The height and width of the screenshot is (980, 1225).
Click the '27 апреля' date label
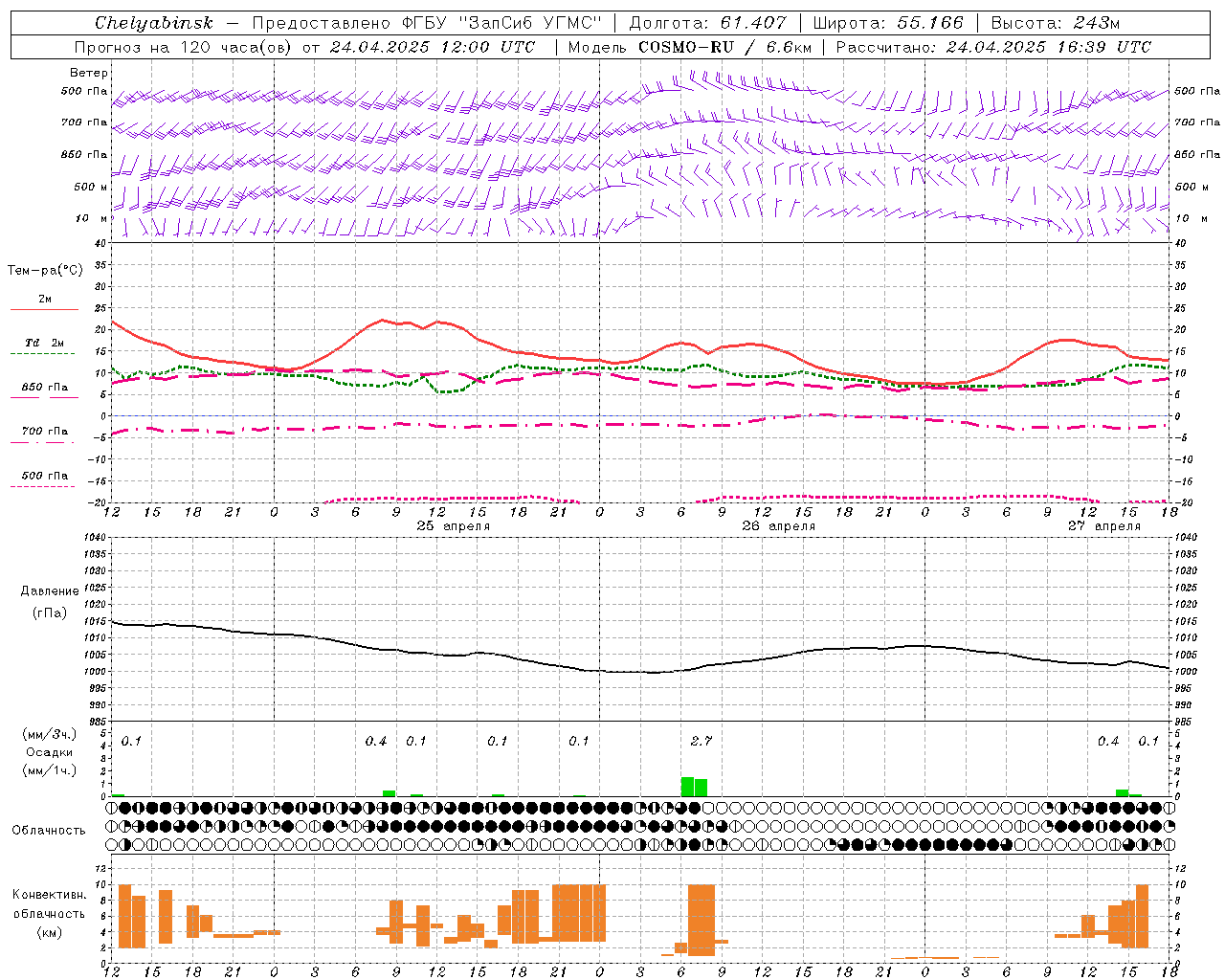[x=1103, y=526]
